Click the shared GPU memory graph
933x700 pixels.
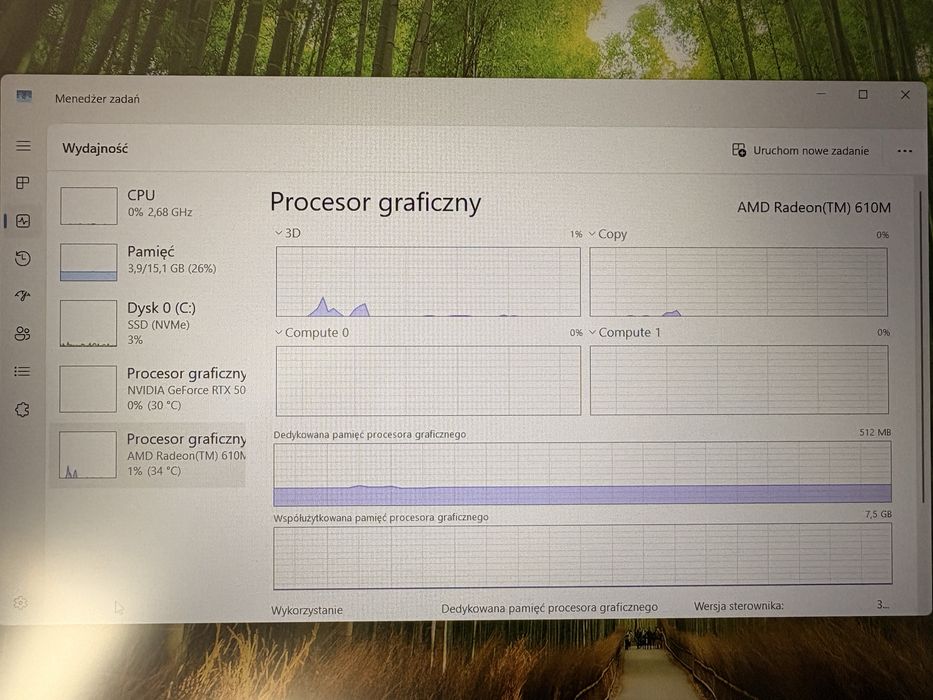pos(583,557)
